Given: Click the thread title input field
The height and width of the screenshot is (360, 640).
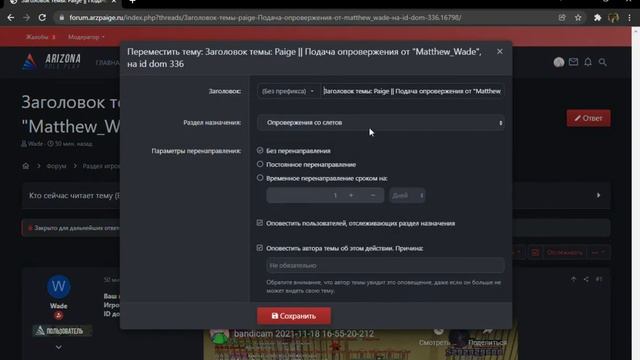Looking at the screenshot, I should pyautogui.click(x=412, y=91).
